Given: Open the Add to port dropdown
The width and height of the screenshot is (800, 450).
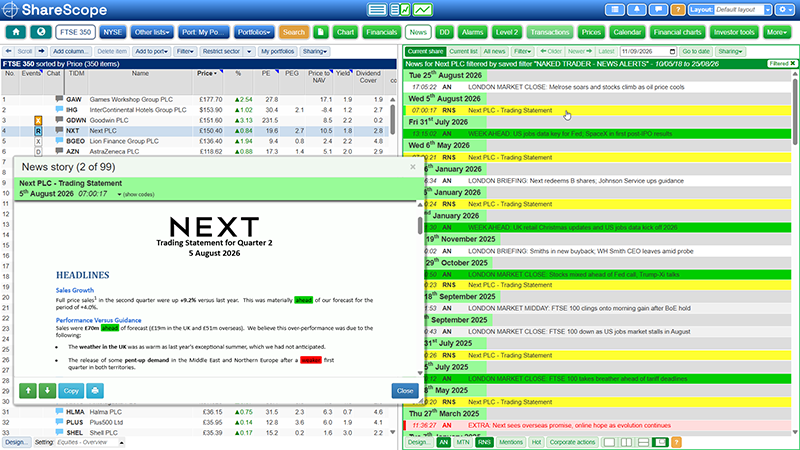Looking at the screenshot, I should pos(151,52).
